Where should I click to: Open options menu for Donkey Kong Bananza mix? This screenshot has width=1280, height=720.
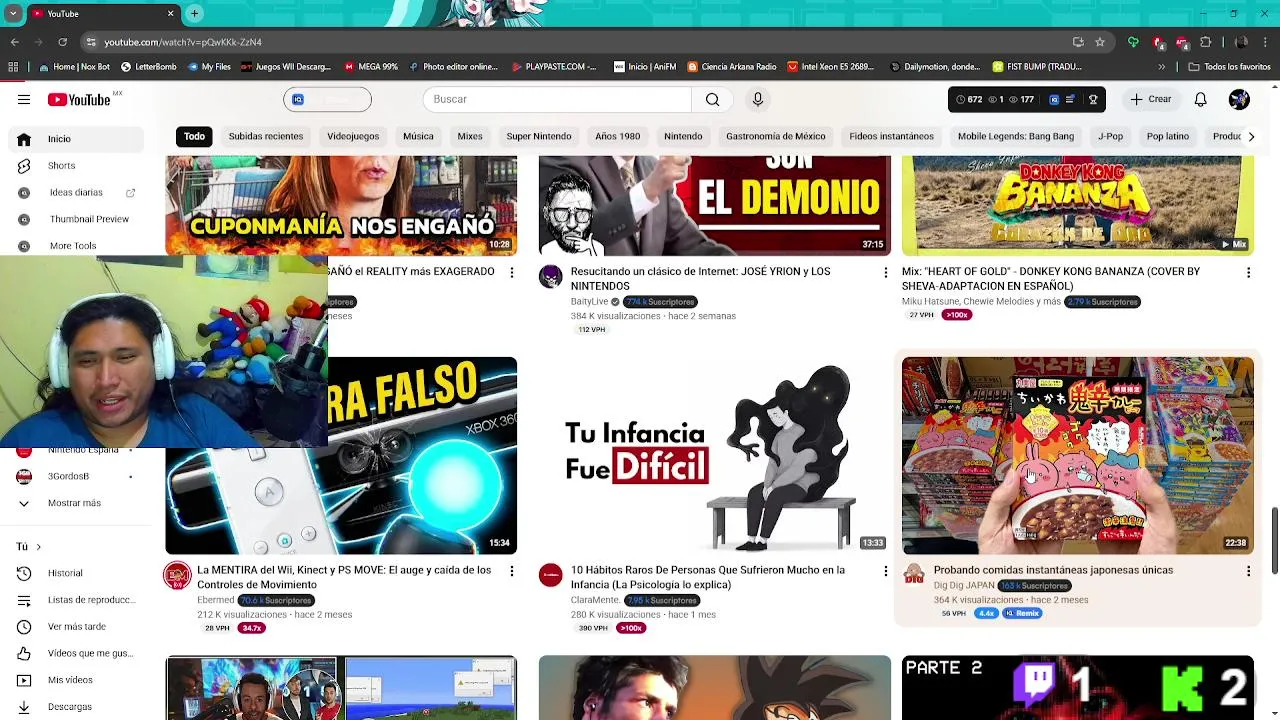point(1248,272)
